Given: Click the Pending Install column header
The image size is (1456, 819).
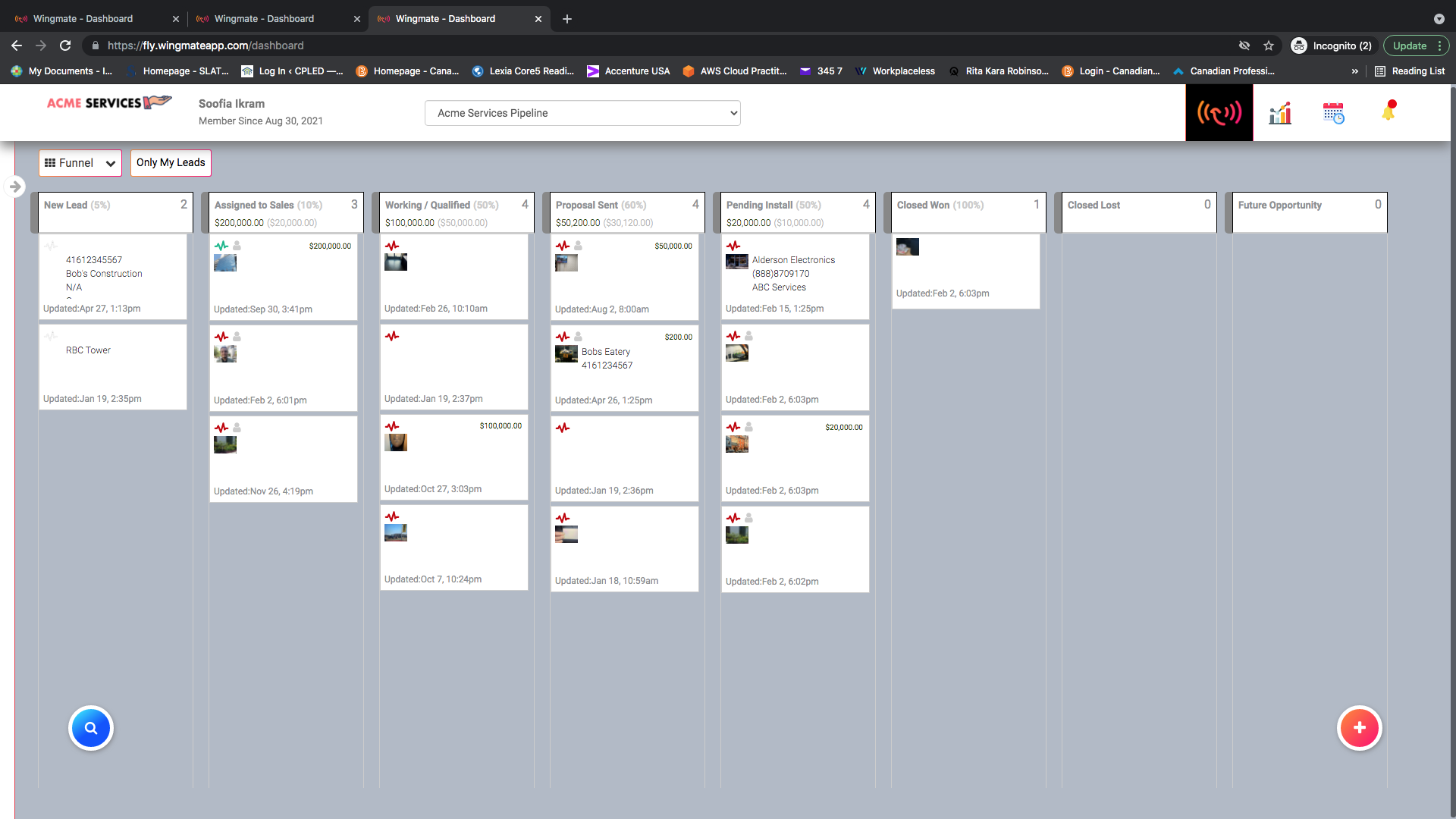Looking at the screenshot, I should pyautogui.click(x=798, y=212).
